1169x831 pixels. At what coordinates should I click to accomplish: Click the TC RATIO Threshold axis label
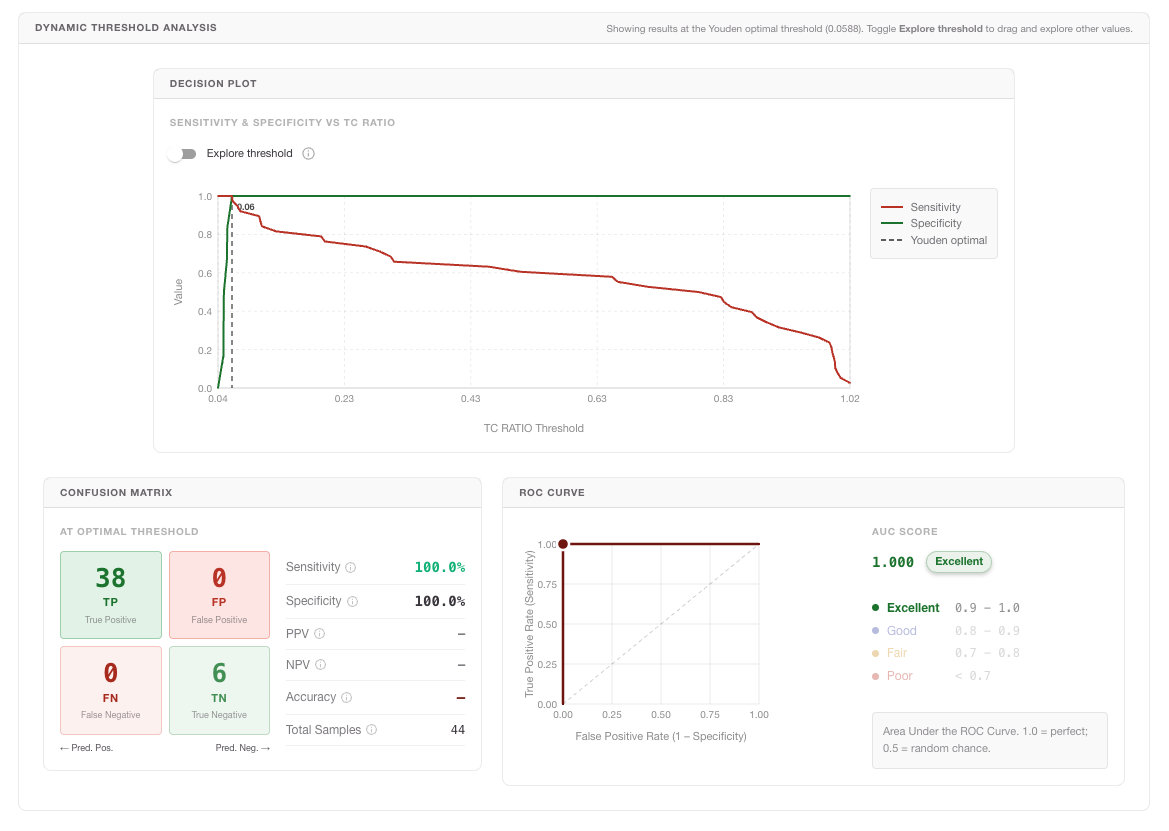(x=534, y=429)
